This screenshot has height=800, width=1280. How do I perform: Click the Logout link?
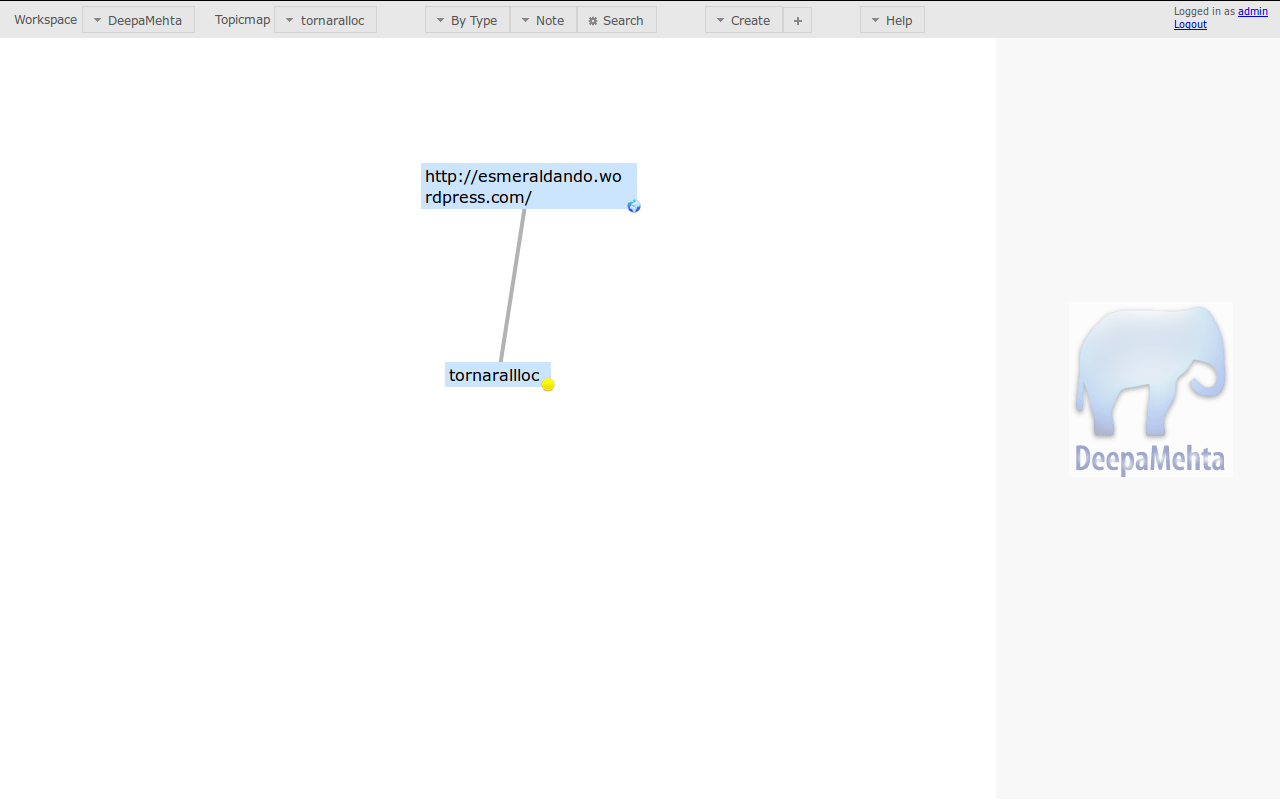pyautogui.click(x=1190, y=24)
